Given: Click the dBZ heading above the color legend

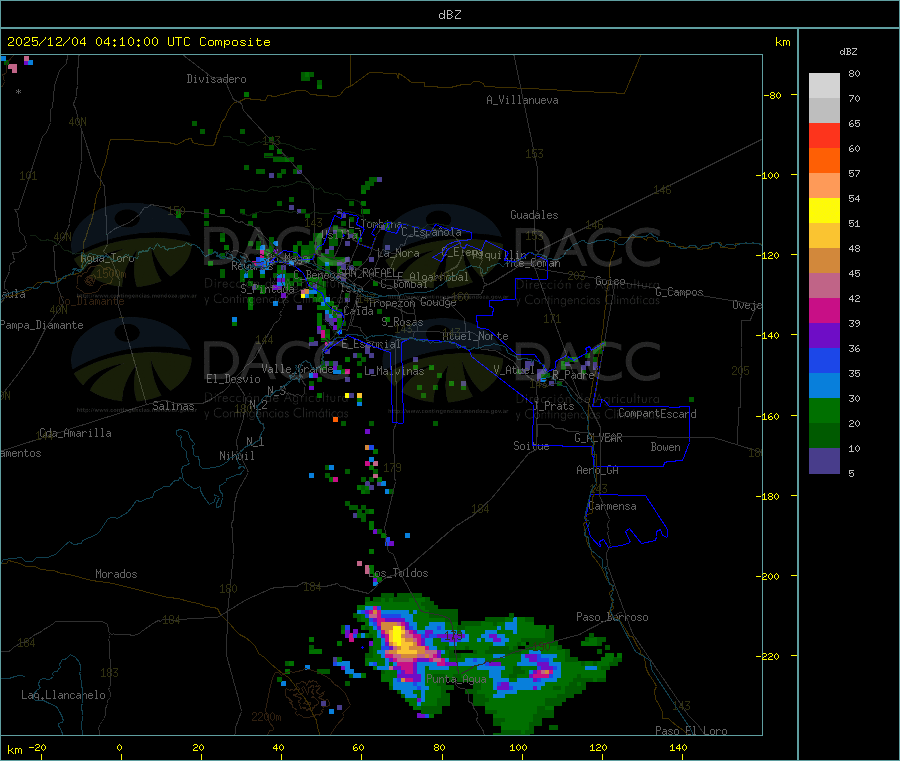Looking at the screenshot, I should (x=848, y=52).
